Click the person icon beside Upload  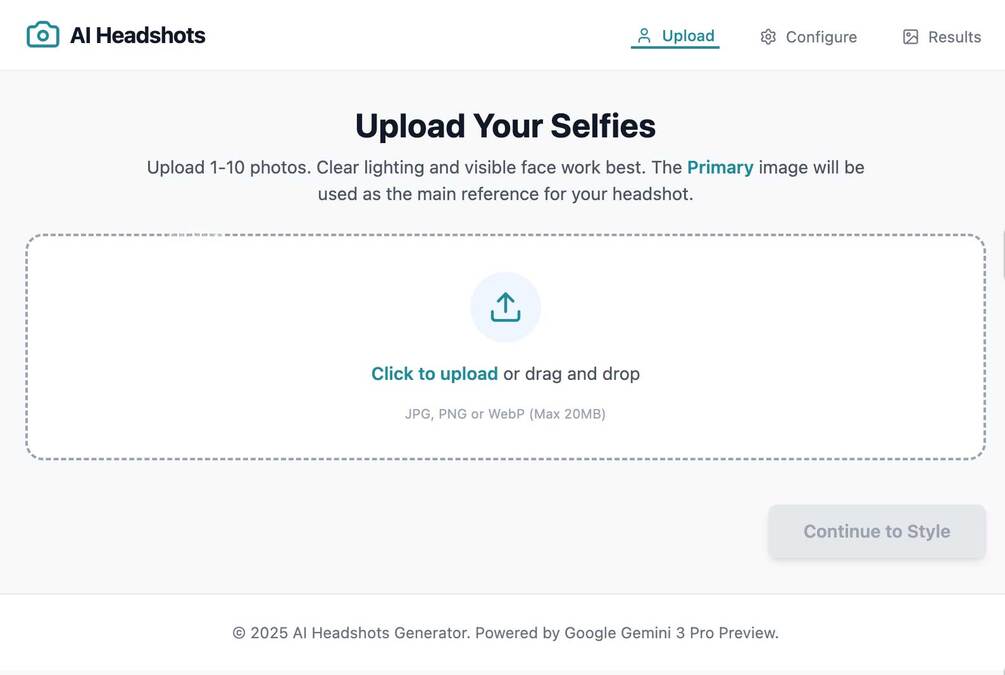point(644,36)
